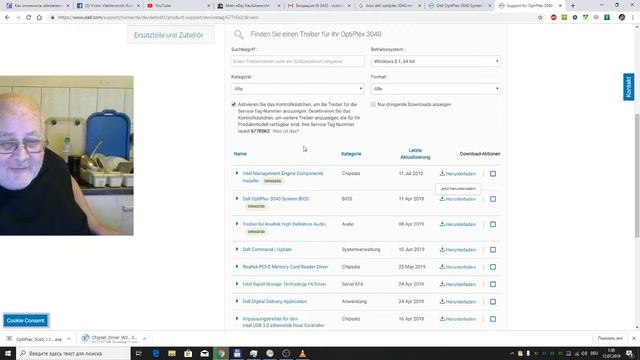Download Realtek PCI-E Memory Card Reader Driver

[458, 267]
